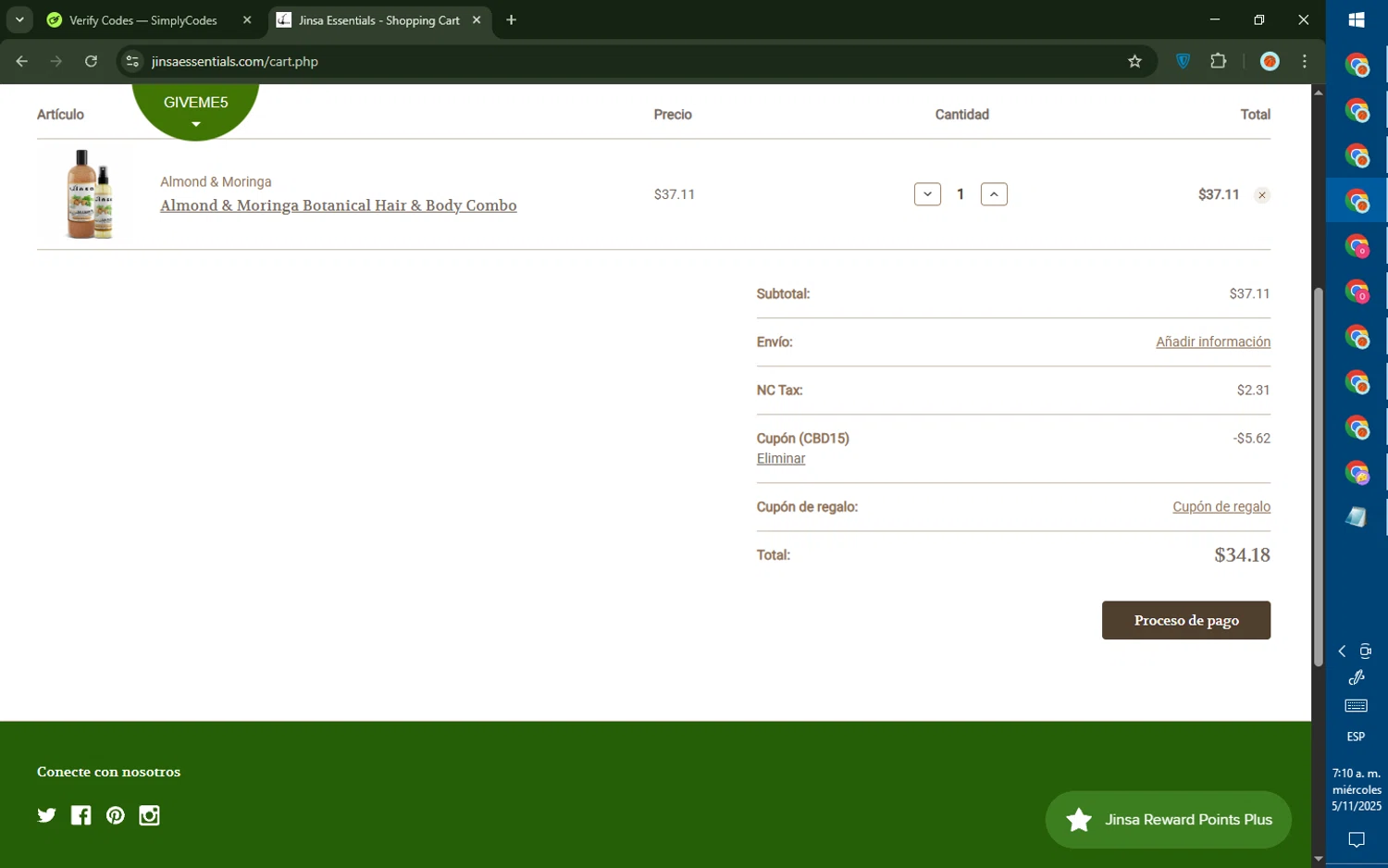The height and width of the screenshot is (868, 1388).
Task: Click the Almond & Moringa brand text
Action: click(x=216, y=182)
